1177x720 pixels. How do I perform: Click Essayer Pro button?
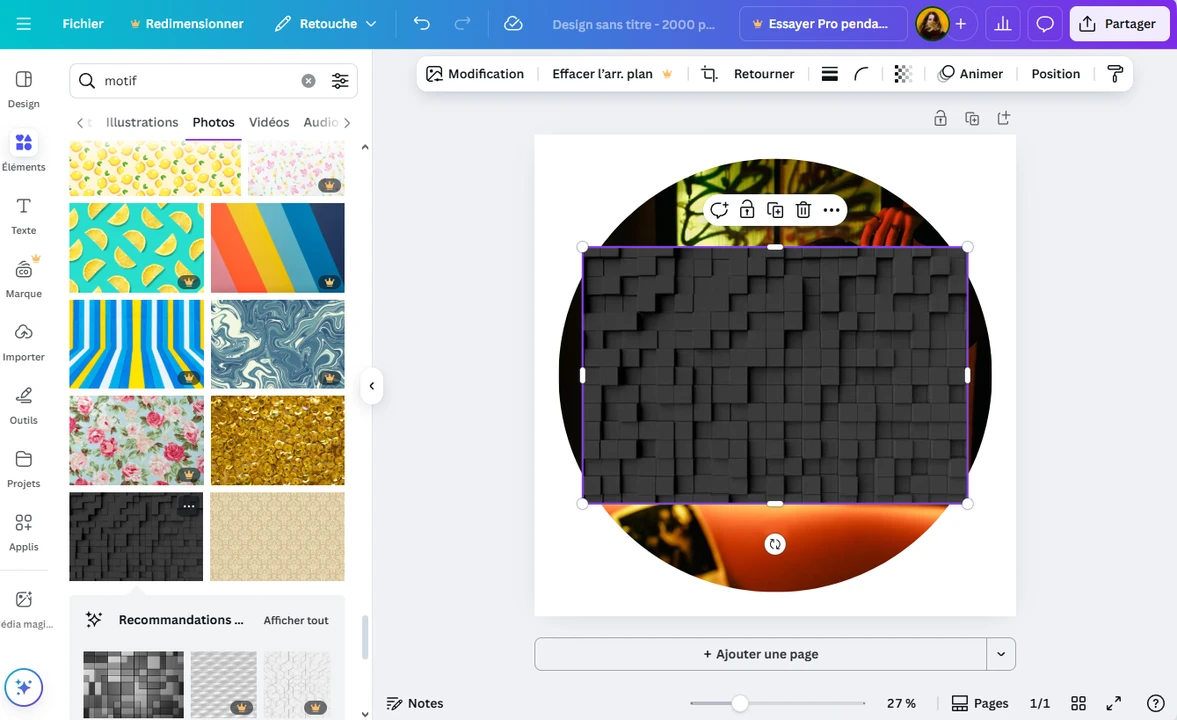[x=822, y=24]
